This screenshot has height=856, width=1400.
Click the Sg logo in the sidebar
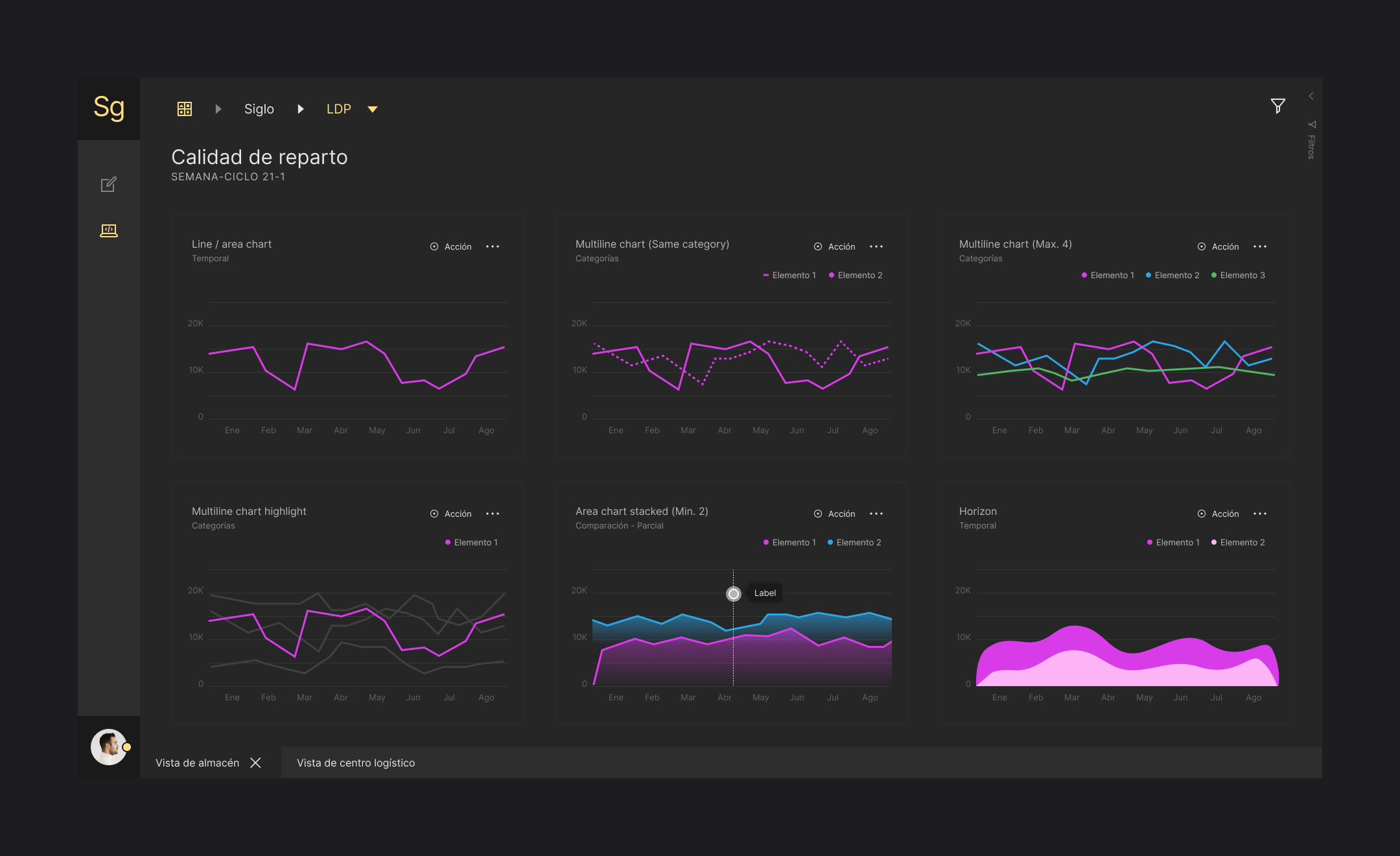(109, 108)
